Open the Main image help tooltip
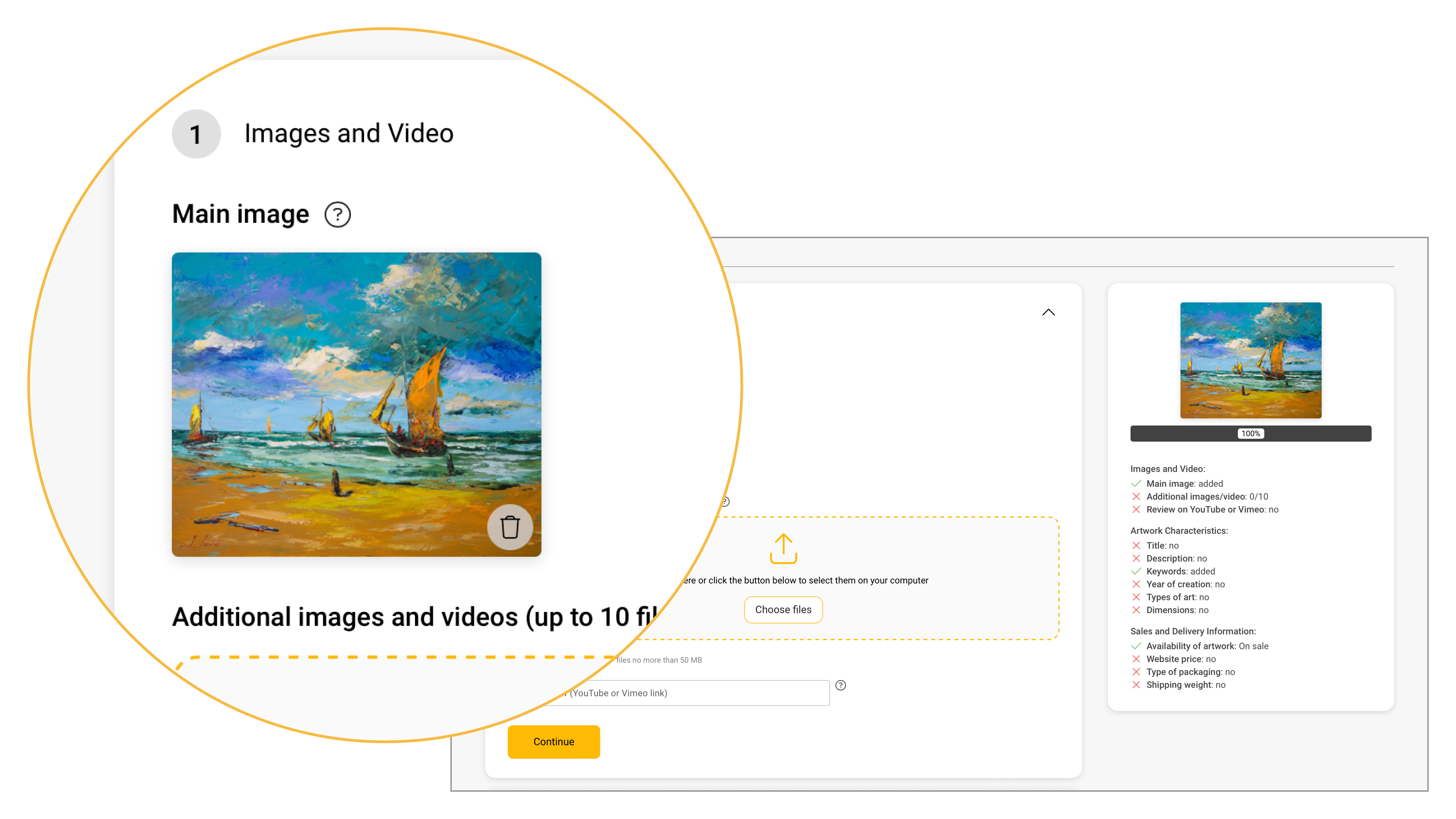 pyautogui.click(x=337, y=215)
